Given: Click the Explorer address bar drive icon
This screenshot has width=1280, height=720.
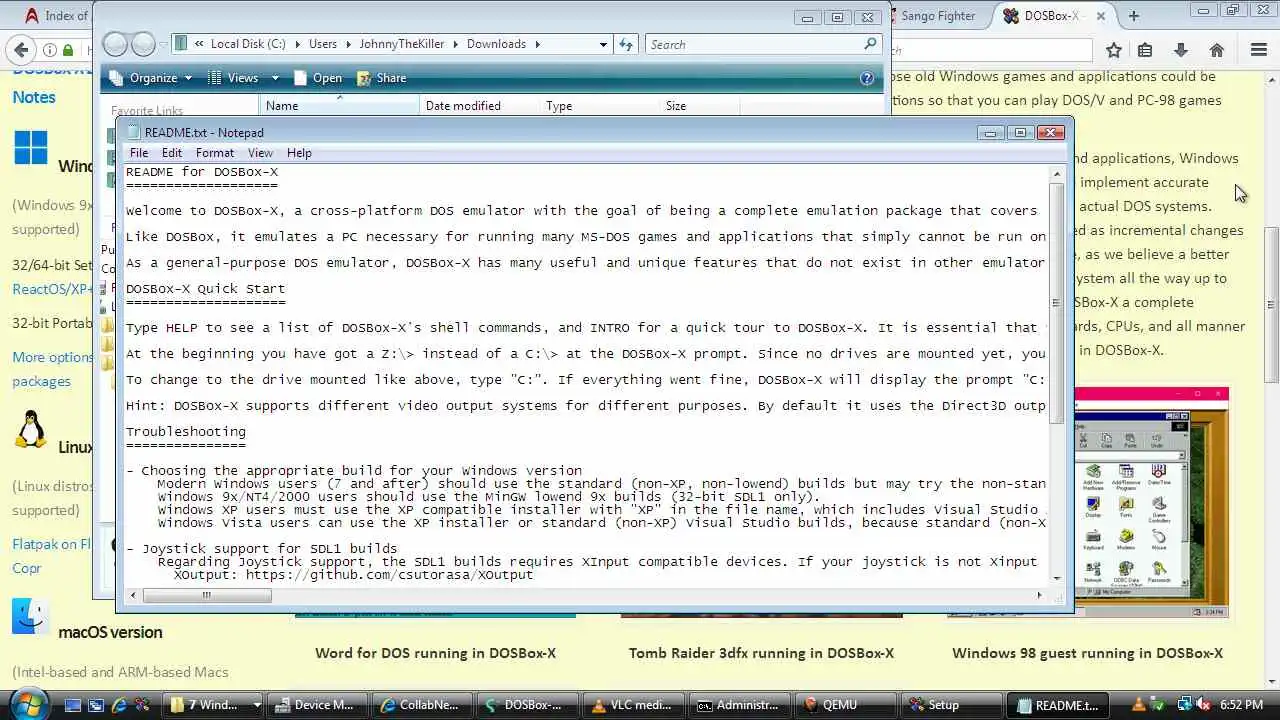Looking at the screenshot, I should (x=182, y=44).
